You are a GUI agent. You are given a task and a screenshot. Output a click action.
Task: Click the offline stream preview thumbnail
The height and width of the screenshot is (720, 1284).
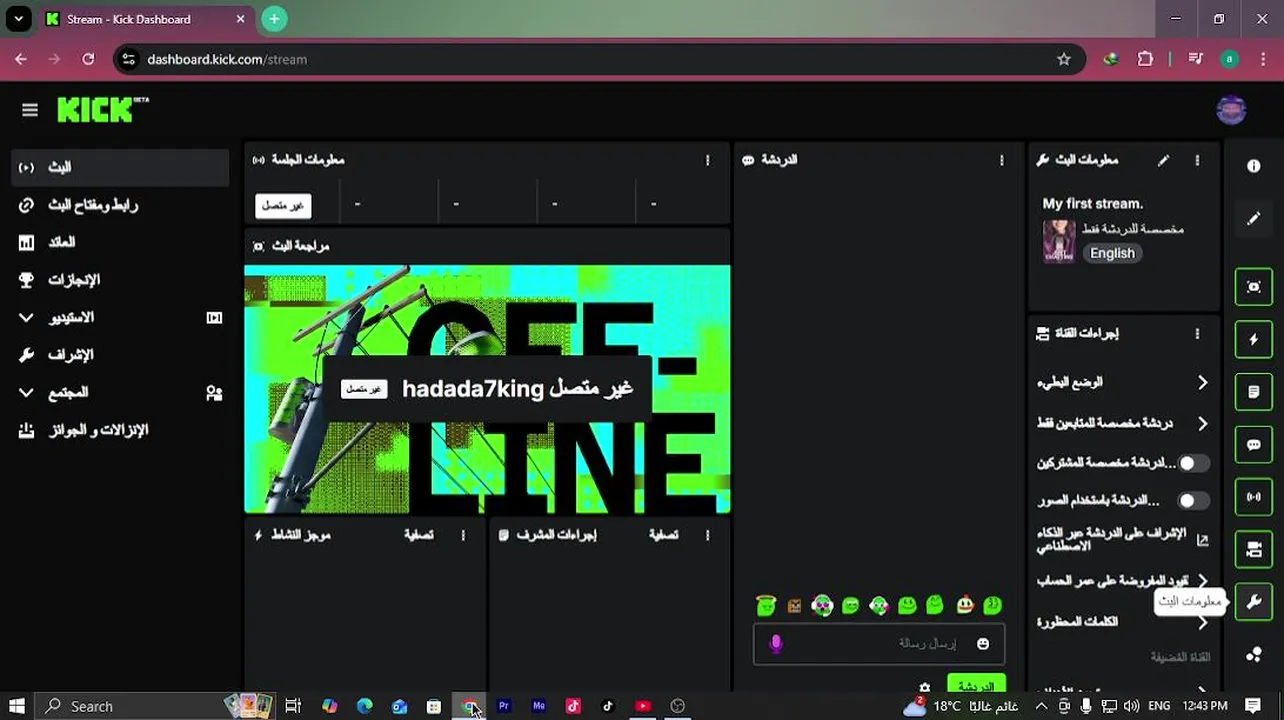pos(487,389)
